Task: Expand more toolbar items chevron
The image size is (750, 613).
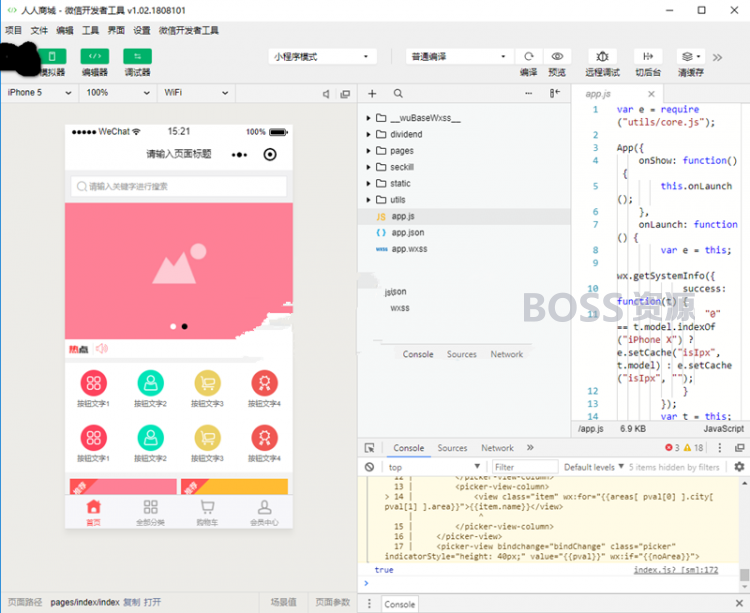Action: point(717,57)
